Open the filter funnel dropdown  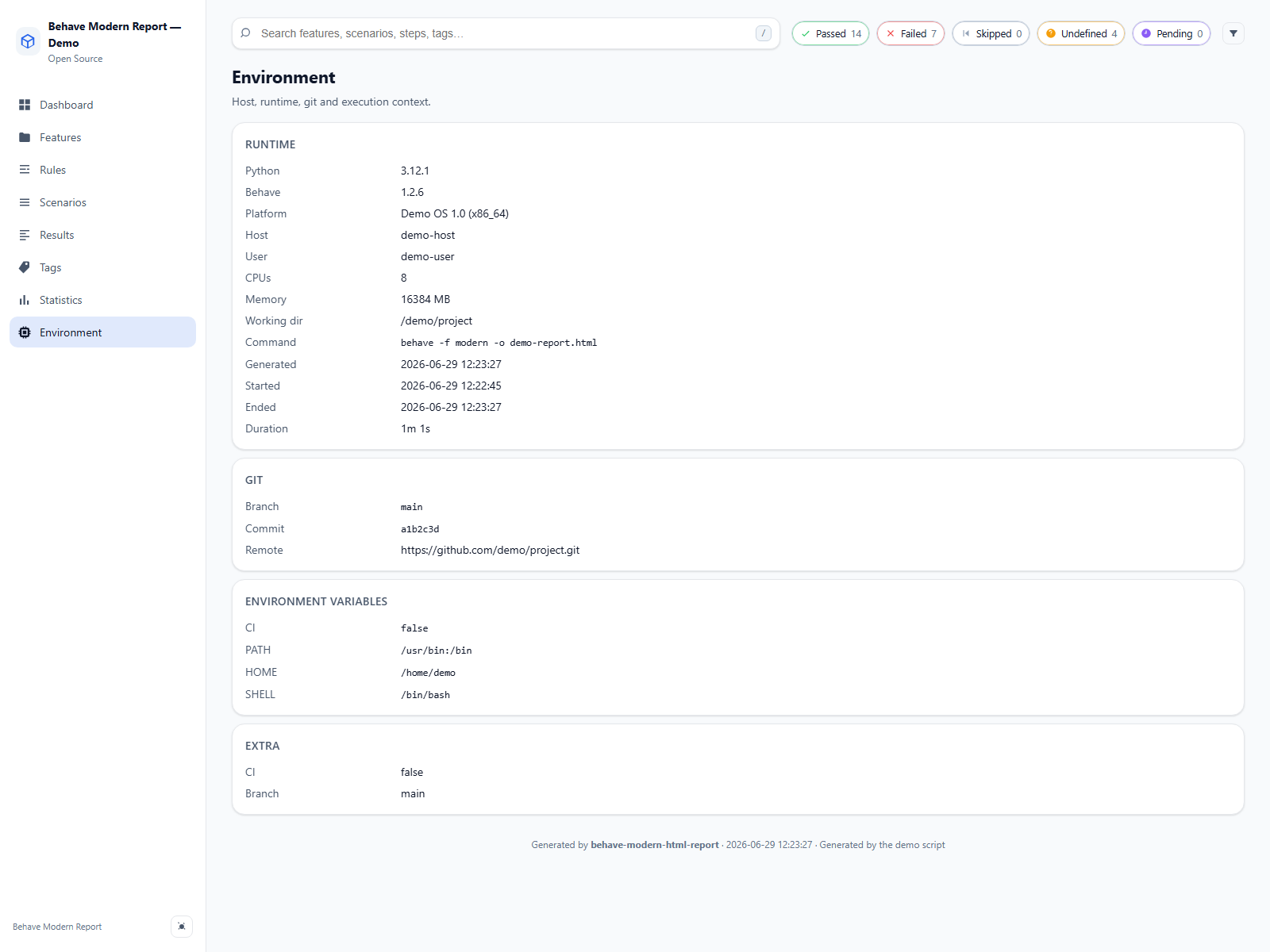coord(1233,33)
